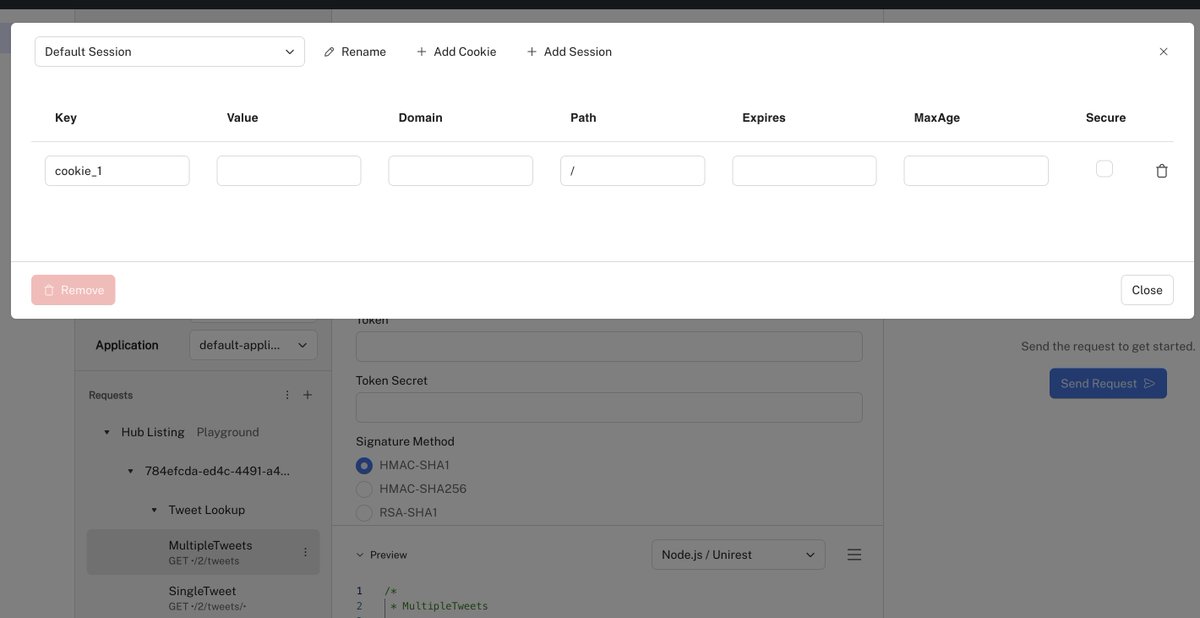Select the RSA-SHA1 signature method
The width and height of the screenshot is (1200, 618).
(363, 512)
